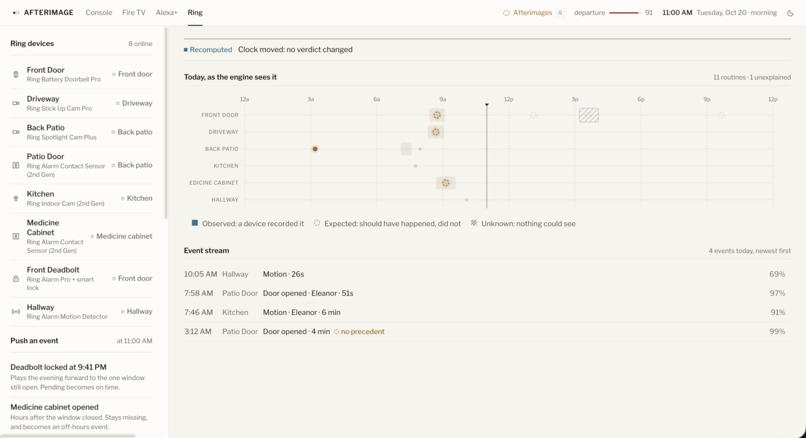806x438 pixels.
Task: Click the Unknown legend hatched icon
Action: tap(474, 223)
